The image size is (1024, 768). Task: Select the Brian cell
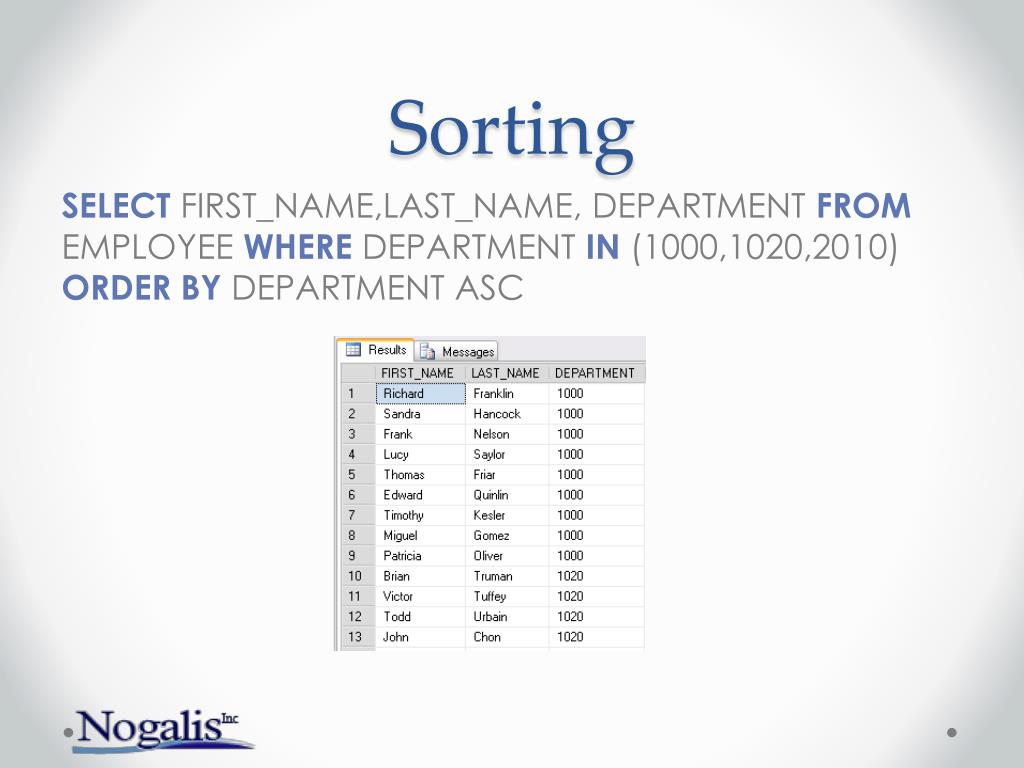(421, 576)
